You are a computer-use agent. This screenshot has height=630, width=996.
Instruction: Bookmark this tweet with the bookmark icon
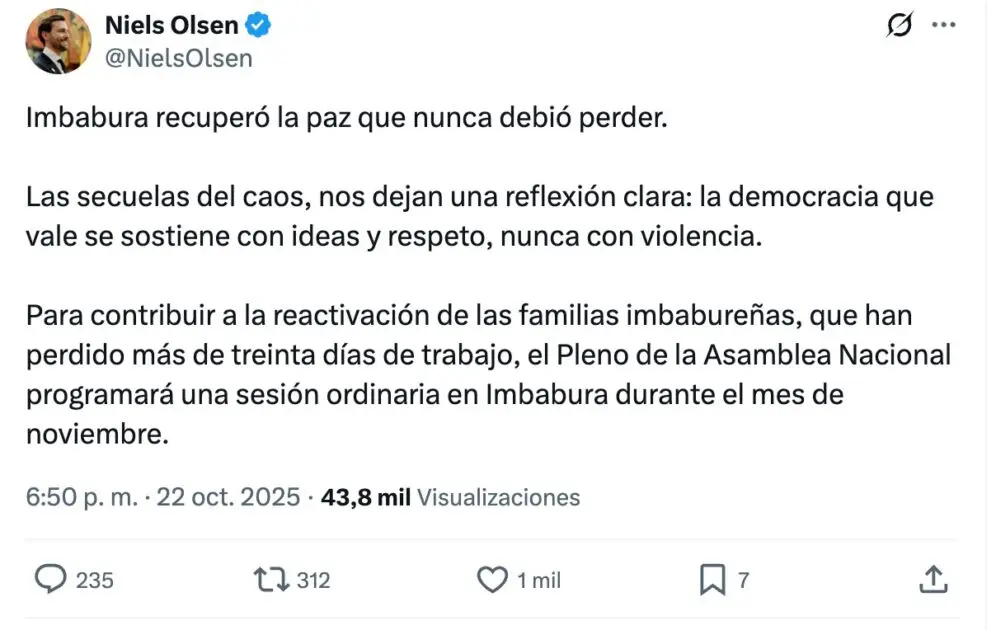(x=712, y=579)
